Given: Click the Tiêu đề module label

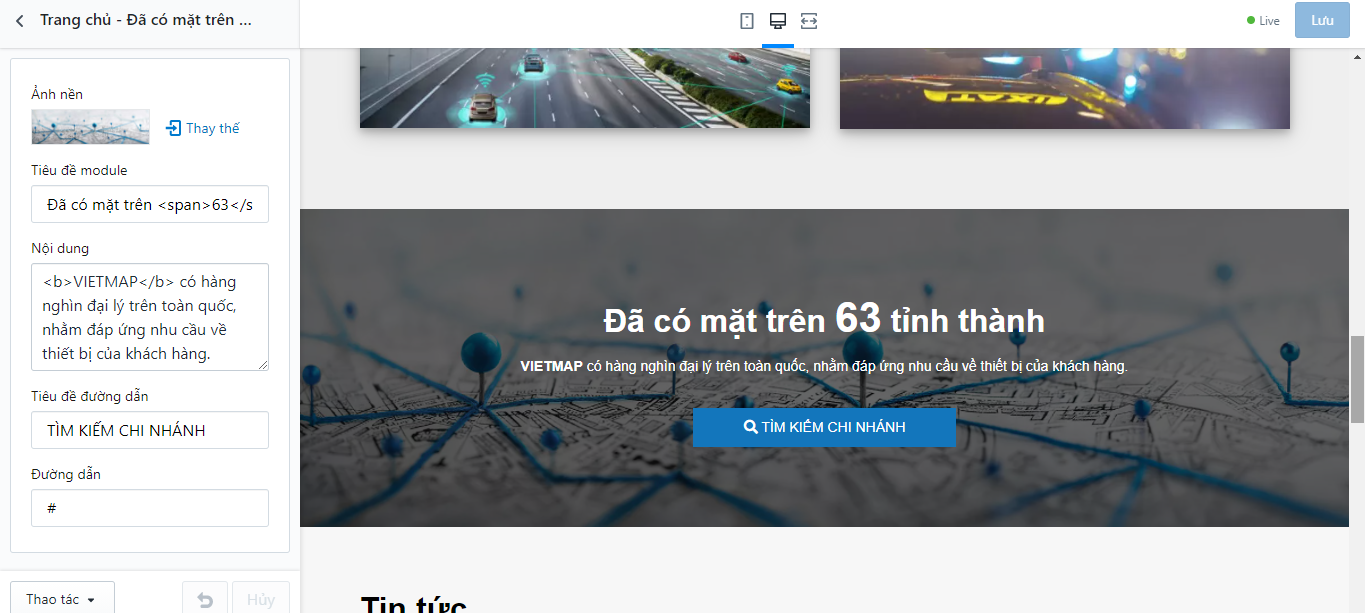Looking at the screenshot, I should click(x=79, y=170).
